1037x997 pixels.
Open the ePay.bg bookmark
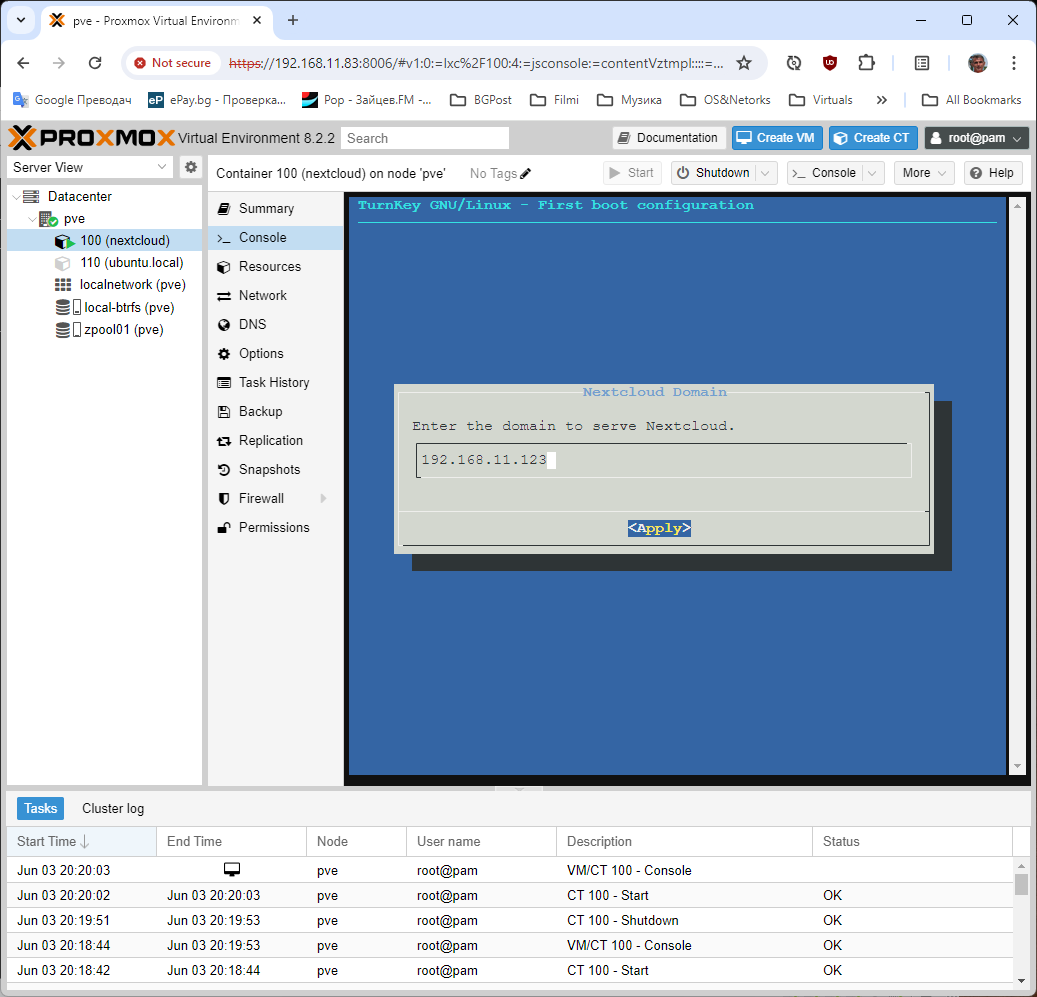pyautogui.click(x=217, y=100)
